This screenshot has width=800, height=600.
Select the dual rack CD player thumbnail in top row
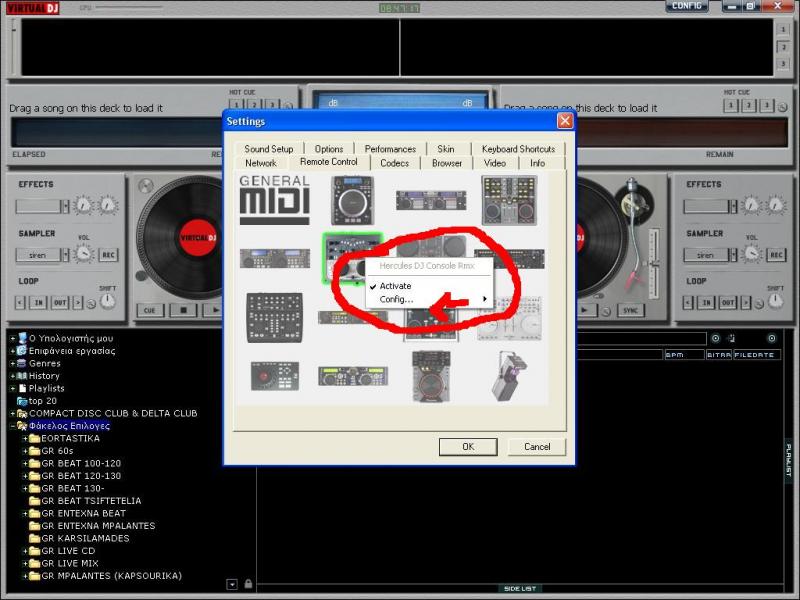(x=431, y=200)
